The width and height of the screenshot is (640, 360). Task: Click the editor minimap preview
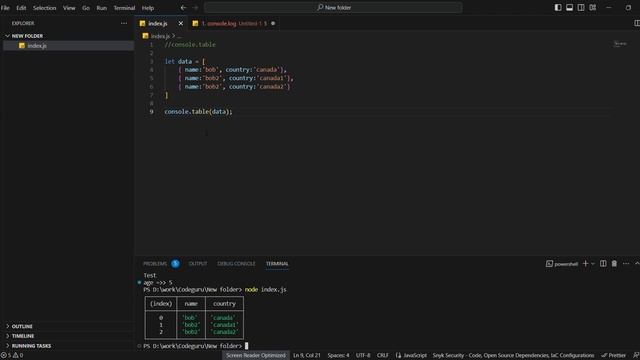tap(620, 44)
